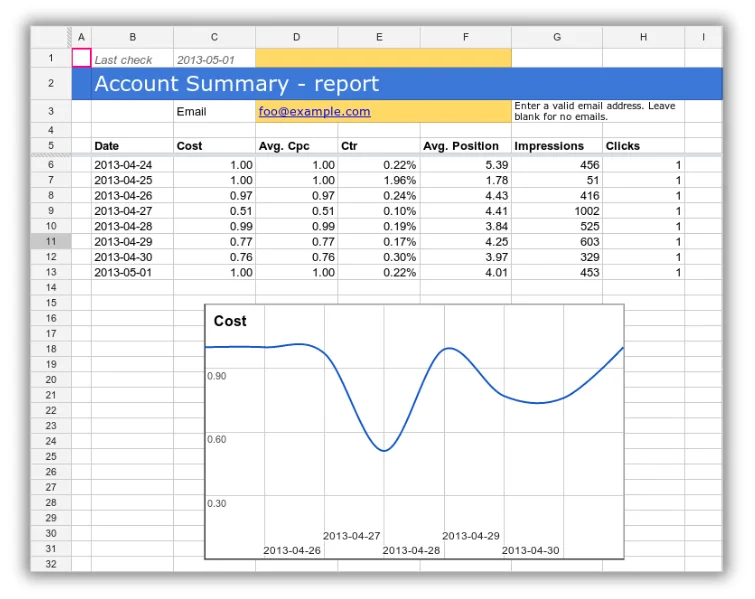Screen dimensions: 755x599
Task: Click row 11 header
Action: 50,241
